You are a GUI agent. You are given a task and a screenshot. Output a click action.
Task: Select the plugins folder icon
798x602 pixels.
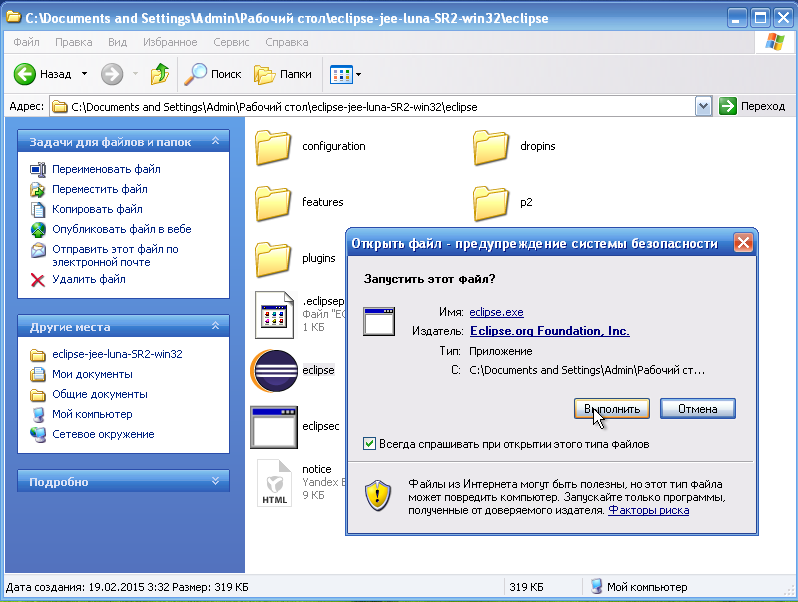273,259
